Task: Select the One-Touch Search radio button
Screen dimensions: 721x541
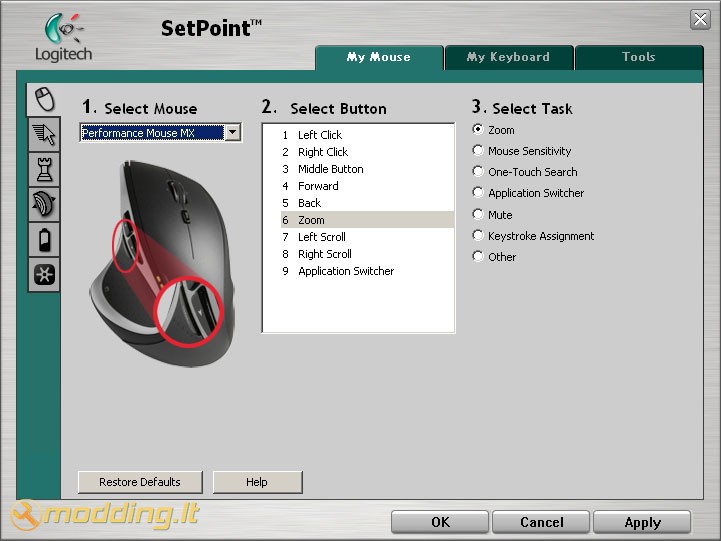Action: click(478, 171)
